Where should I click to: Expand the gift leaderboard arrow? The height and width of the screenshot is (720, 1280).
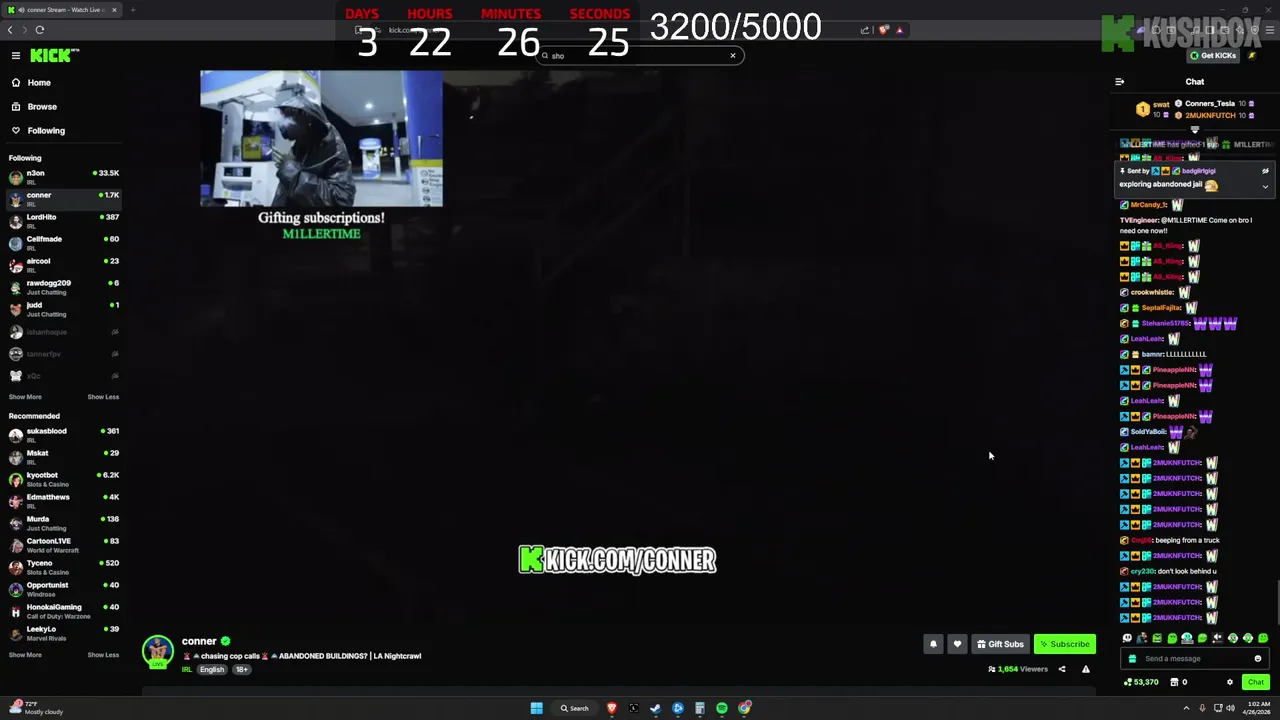pos(1194,129)
